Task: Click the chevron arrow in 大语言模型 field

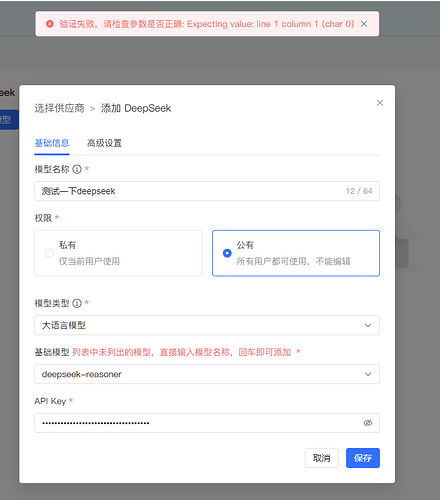Action: click(368, 325)
